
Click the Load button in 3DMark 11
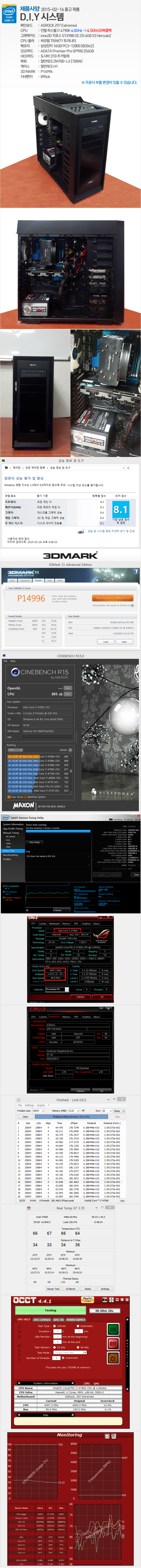point(106,642)
